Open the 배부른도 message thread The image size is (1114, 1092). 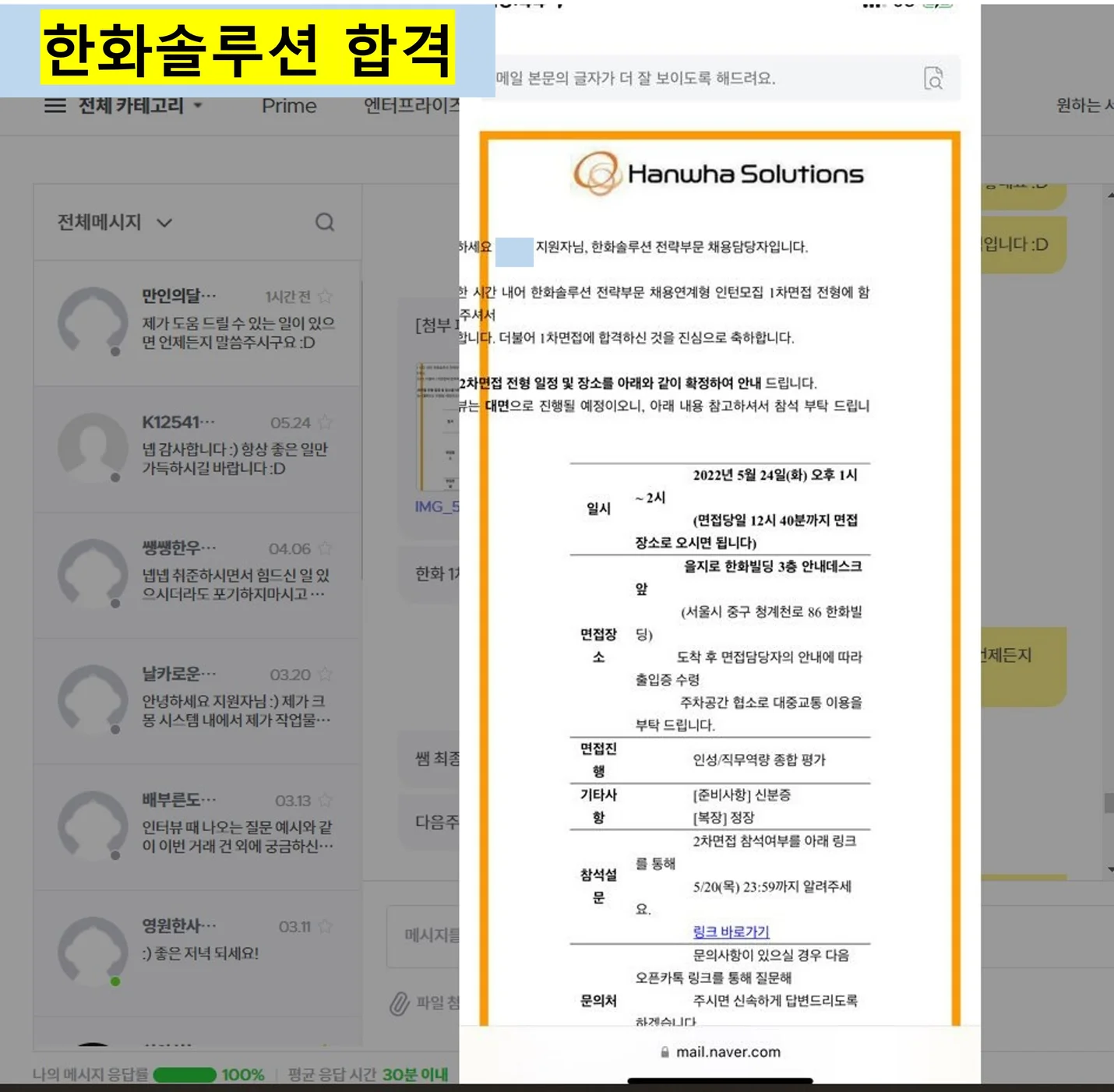(198, 827)
